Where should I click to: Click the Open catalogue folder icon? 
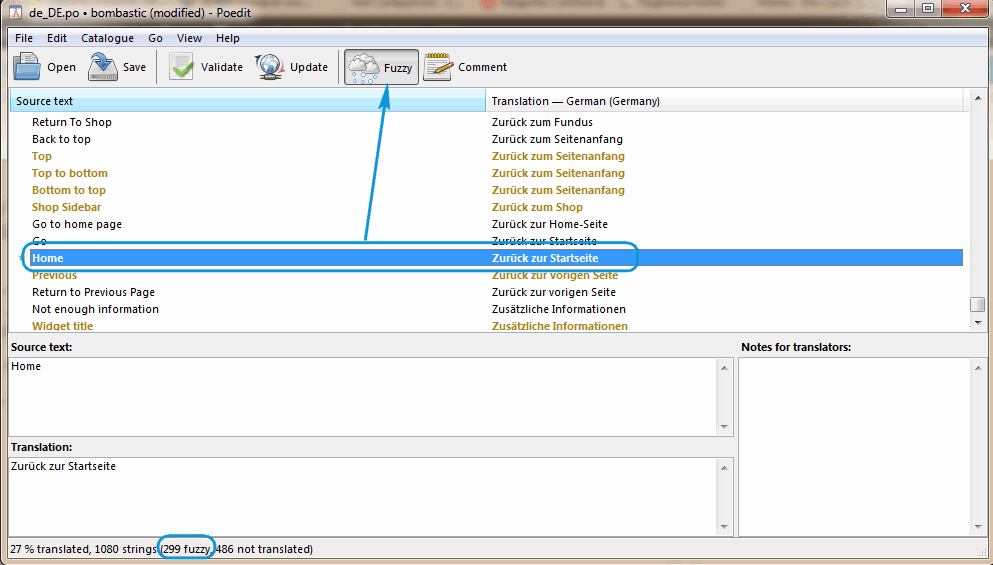[27, 67]
